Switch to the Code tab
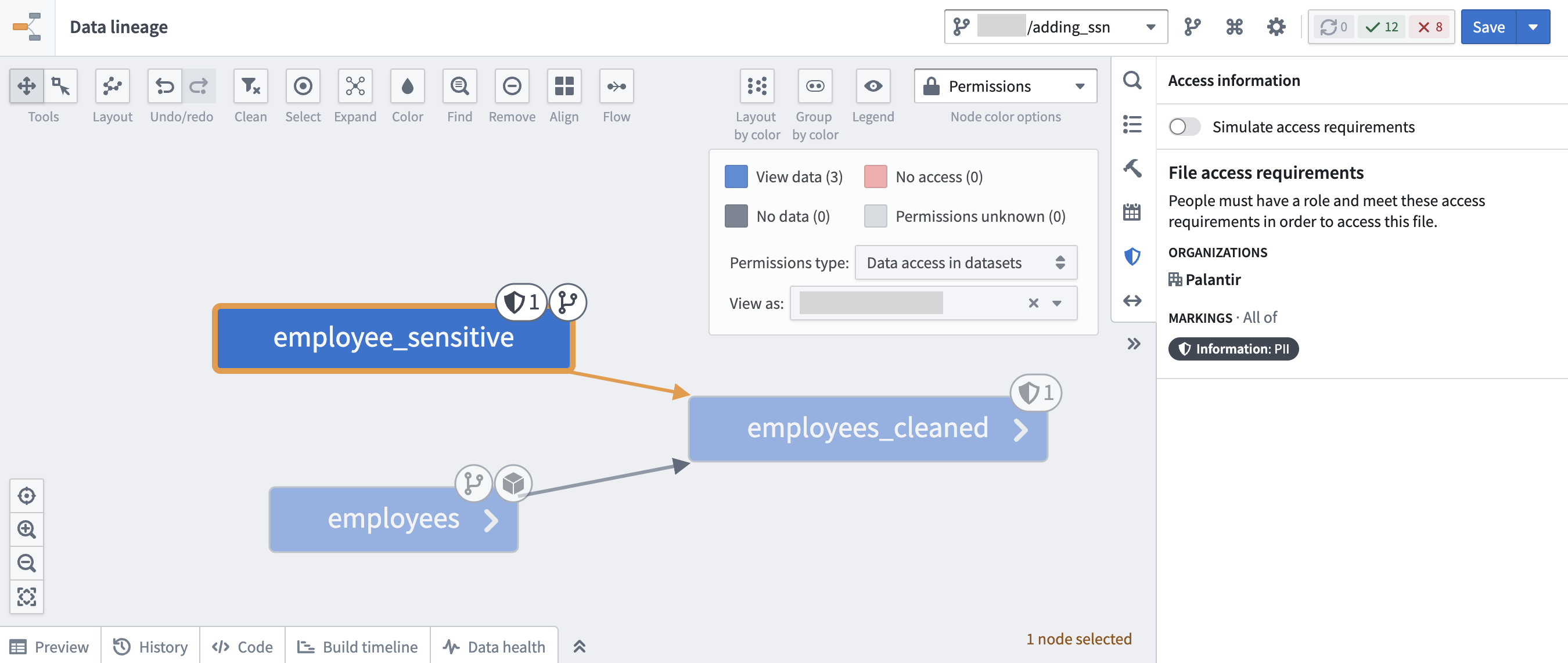This screenshot has height=663, width=1568. coord(242,646)
